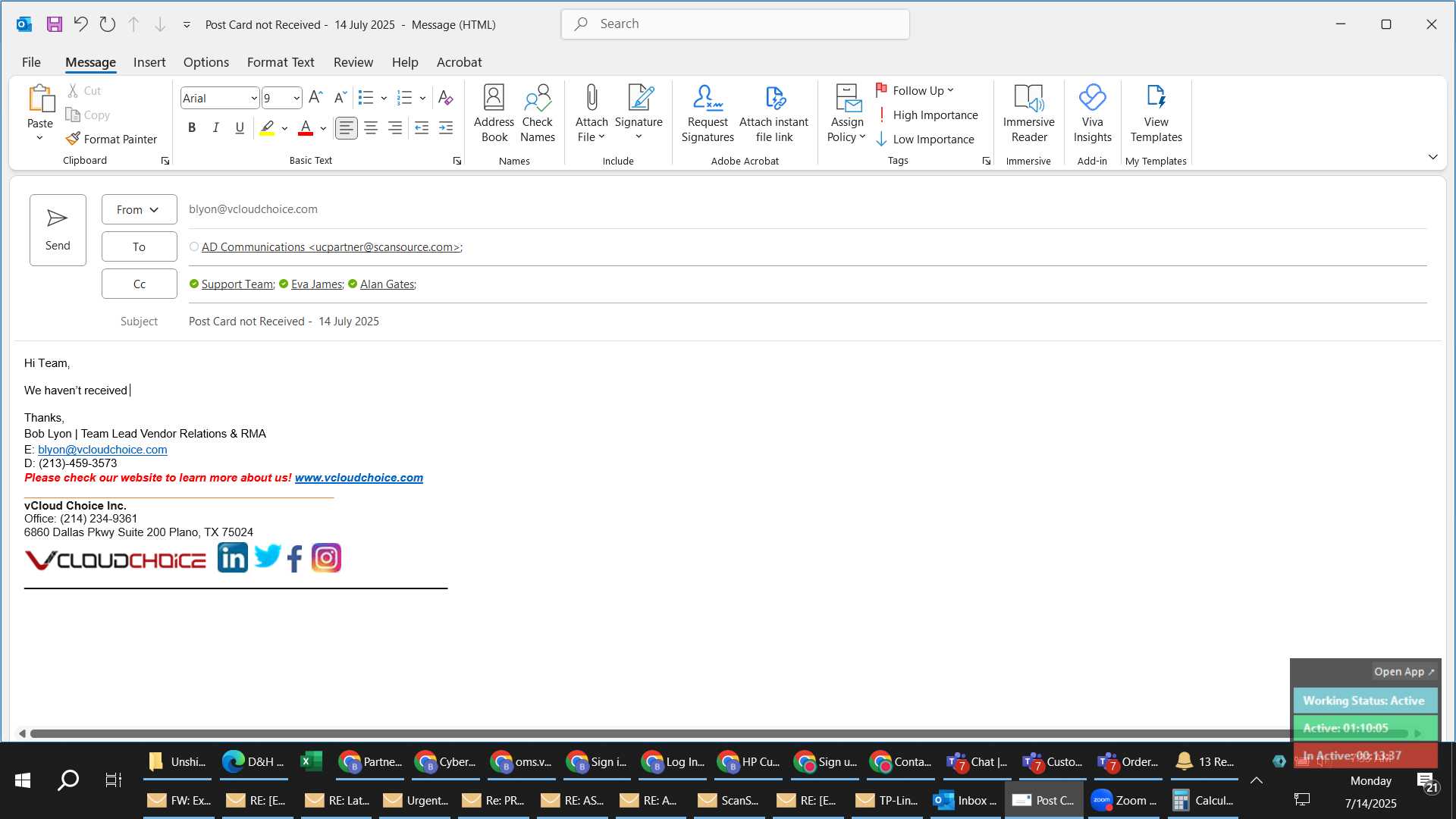Open the Twitter icon in signature
Screen dimensions: 1456x819
point(267,557)
